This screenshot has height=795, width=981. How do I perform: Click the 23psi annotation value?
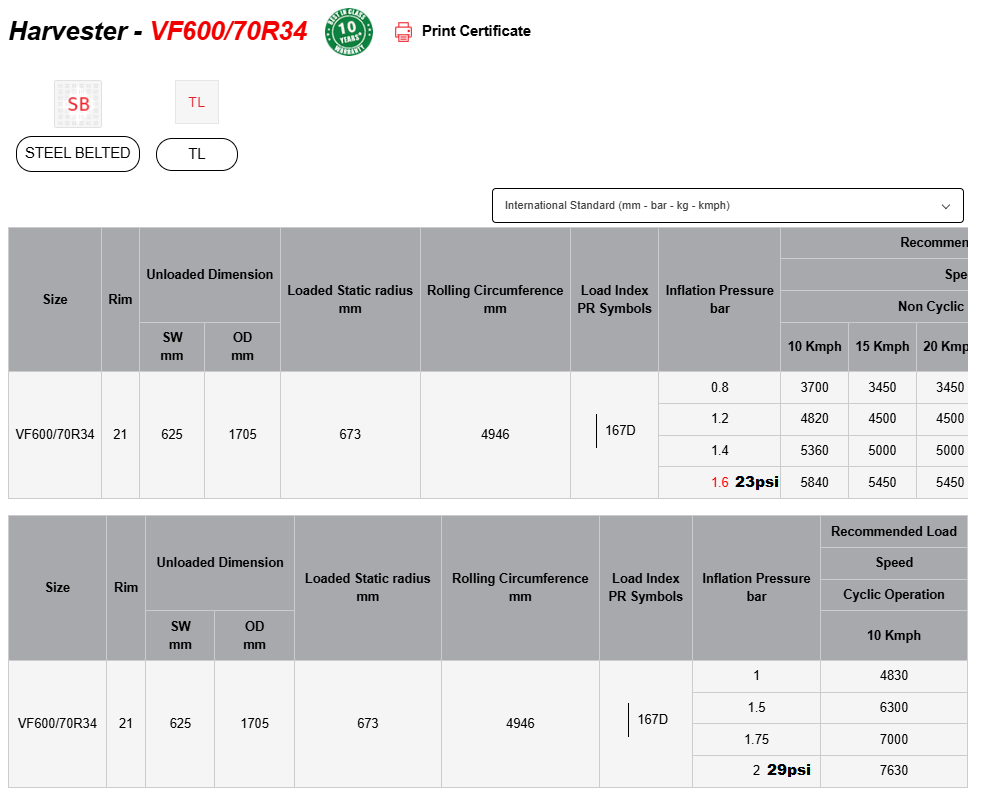pos(756,482)
